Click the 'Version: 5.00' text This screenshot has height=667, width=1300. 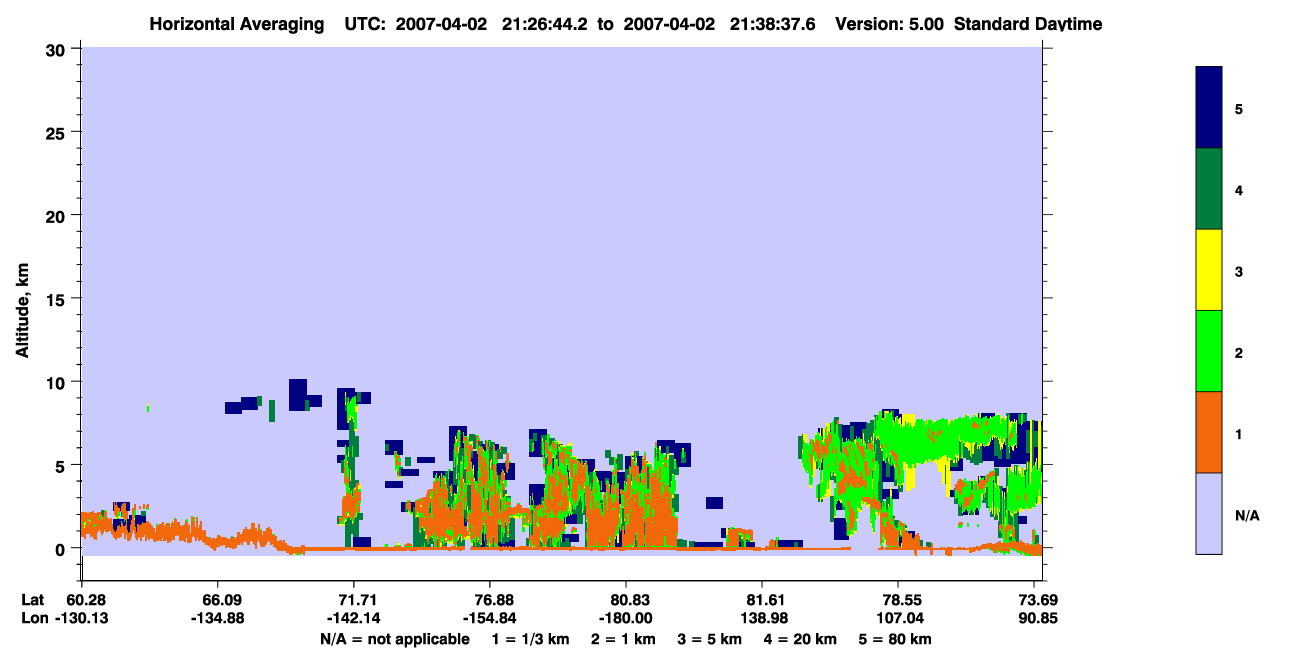click(x=892, y=23)
